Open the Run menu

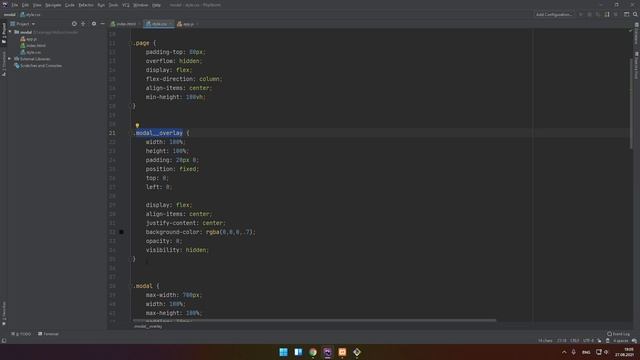pyautogui.click(x=101, y=5)
